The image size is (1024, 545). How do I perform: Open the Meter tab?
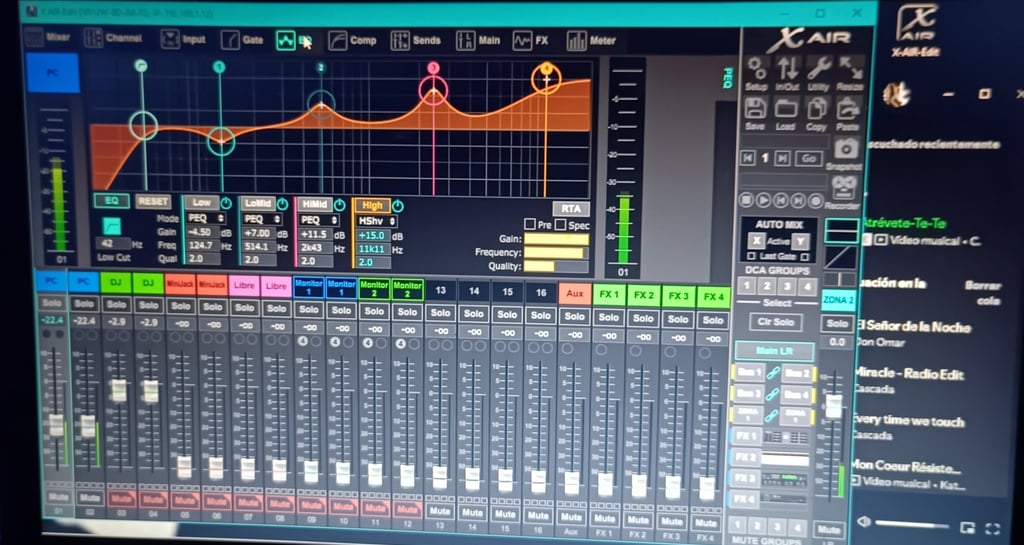591,41
